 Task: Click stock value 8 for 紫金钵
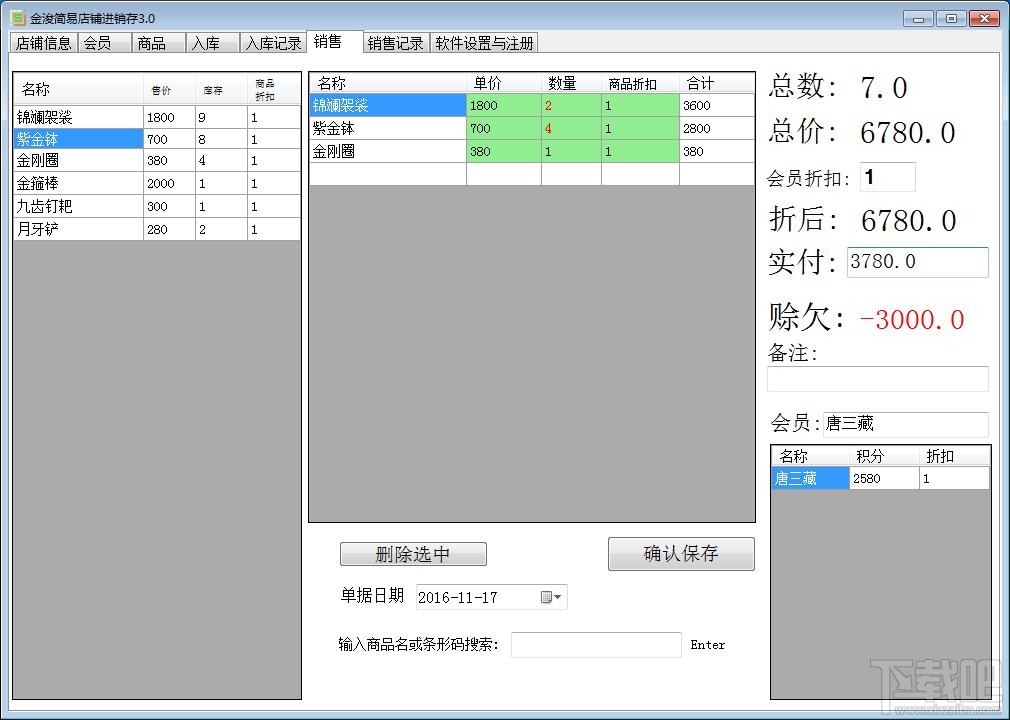[222, 139]
